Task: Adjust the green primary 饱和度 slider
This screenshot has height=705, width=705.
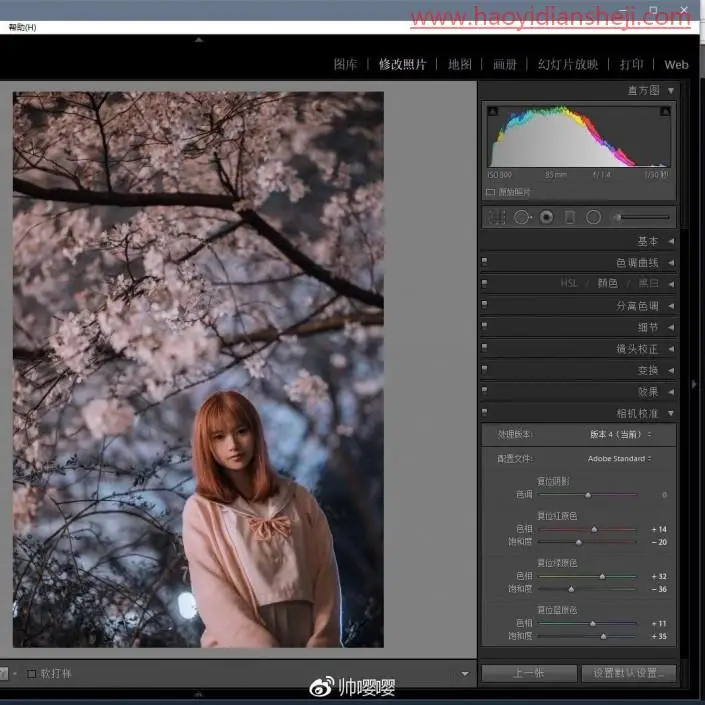Action: pos(588,589)
